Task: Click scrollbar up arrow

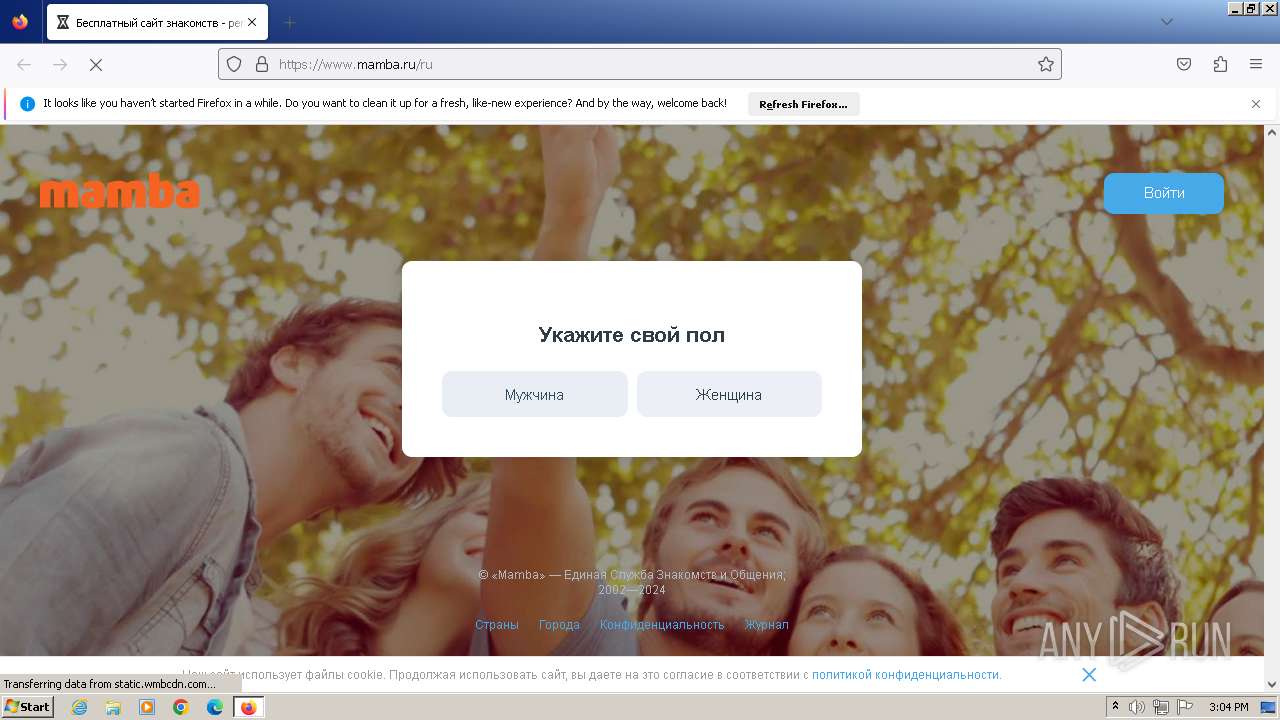Action: 1272,132
